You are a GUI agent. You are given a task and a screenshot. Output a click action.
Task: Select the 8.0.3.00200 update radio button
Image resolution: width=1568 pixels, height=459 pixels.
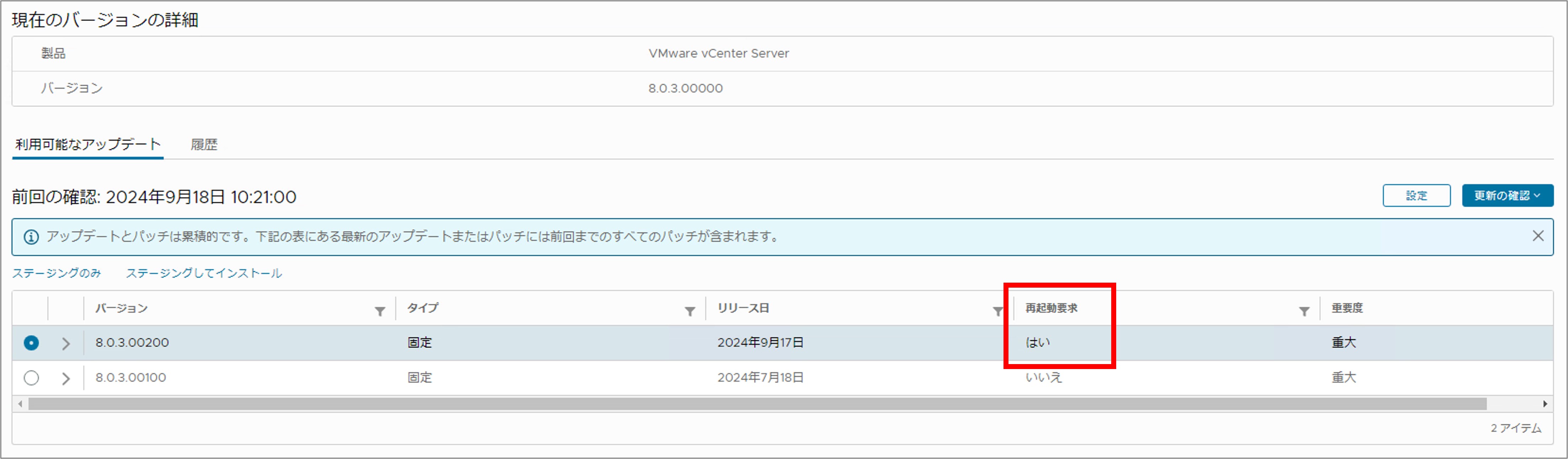(x=31, y=343)
